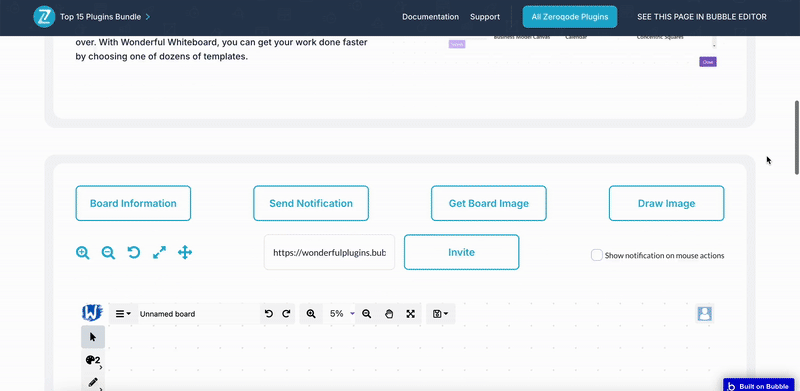Open the whiteboard hamburger menu dropdown

[x=122, y=314]
